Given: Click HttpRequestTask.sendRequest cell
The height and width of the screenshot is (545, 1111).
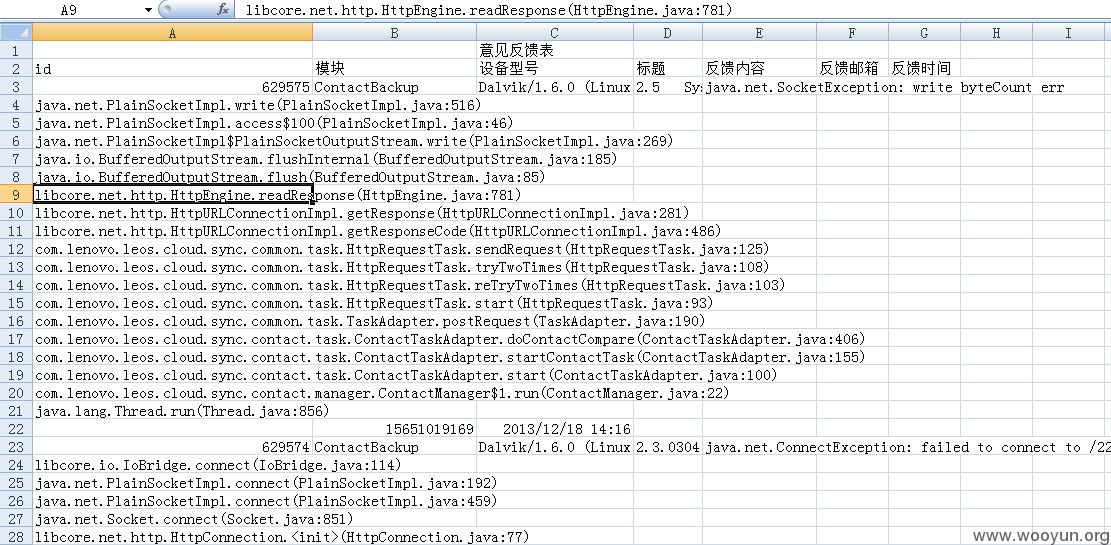Looking at the screenshot, I should click(x=172, y=249).
